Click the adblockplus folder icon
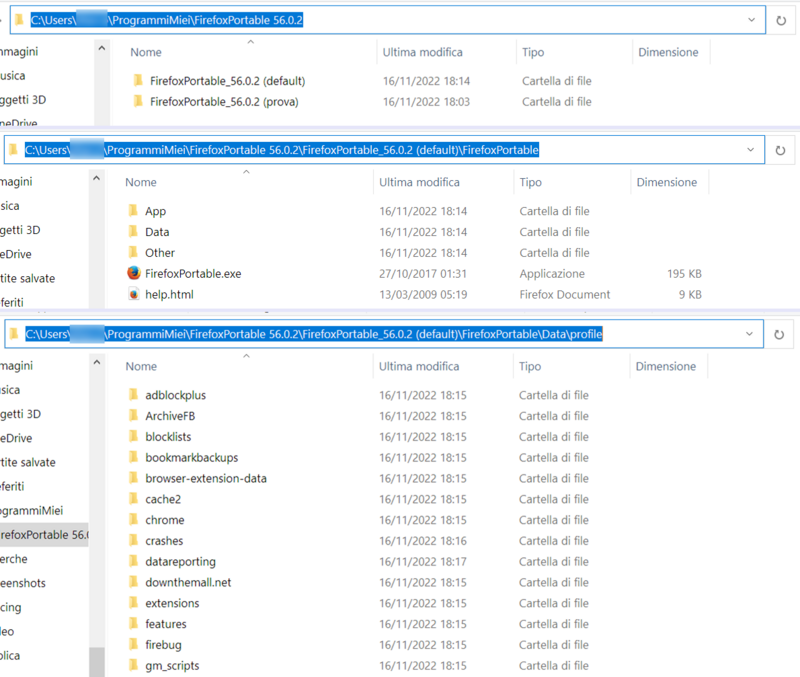 click(x=134, y=394)
